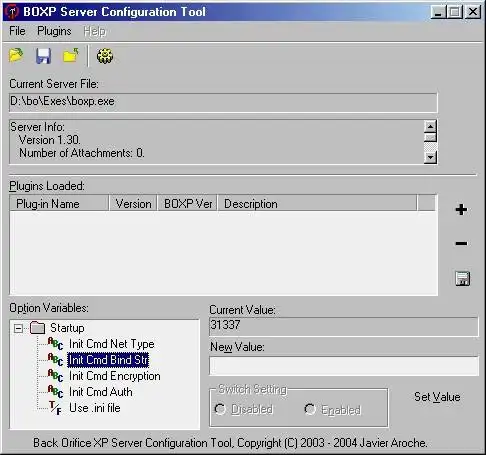Open the File menu
Viewport: 486px width, 455px height.
pos(17,31)
